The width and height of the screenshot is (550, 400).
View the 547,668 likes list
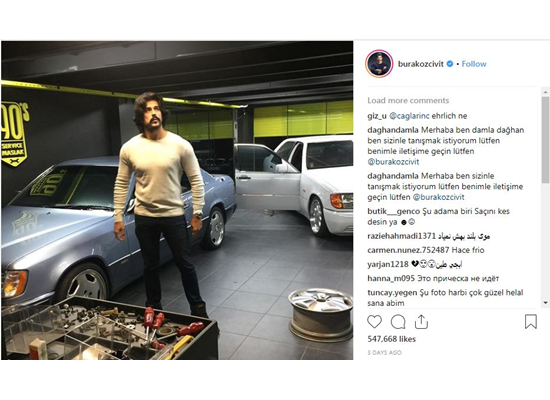391,339
